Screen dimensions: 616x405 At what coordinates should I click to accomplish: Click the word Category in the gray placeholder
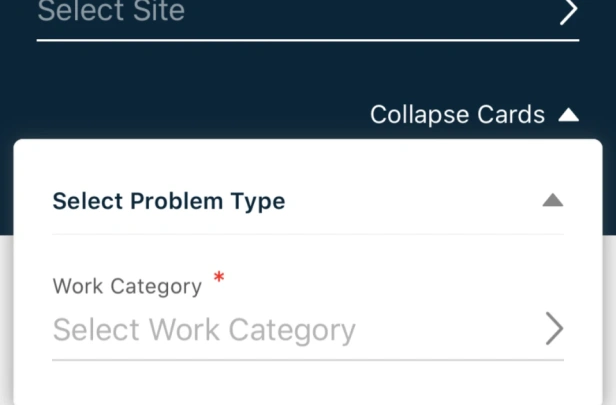(292, 331)
